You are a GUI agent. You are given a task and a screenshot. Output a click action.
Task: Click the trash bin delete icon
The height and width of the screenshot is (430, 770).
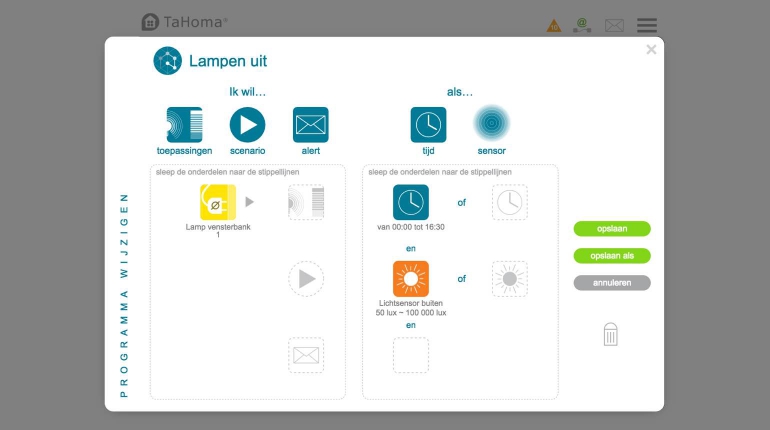(x=611, y=335)
